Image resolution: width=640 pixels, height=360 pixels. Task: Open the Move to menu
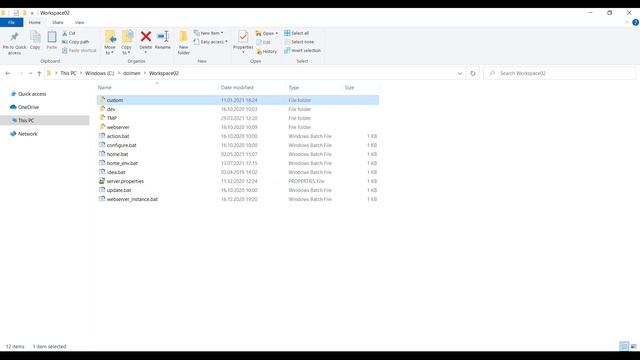point(110,42)
